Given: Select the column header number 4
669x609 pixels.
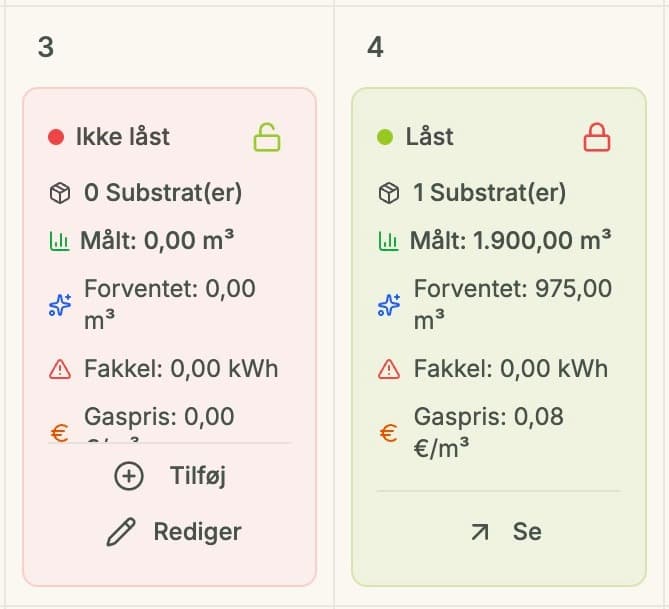Looking at the screenshot, I should click(x=375, y=47).
